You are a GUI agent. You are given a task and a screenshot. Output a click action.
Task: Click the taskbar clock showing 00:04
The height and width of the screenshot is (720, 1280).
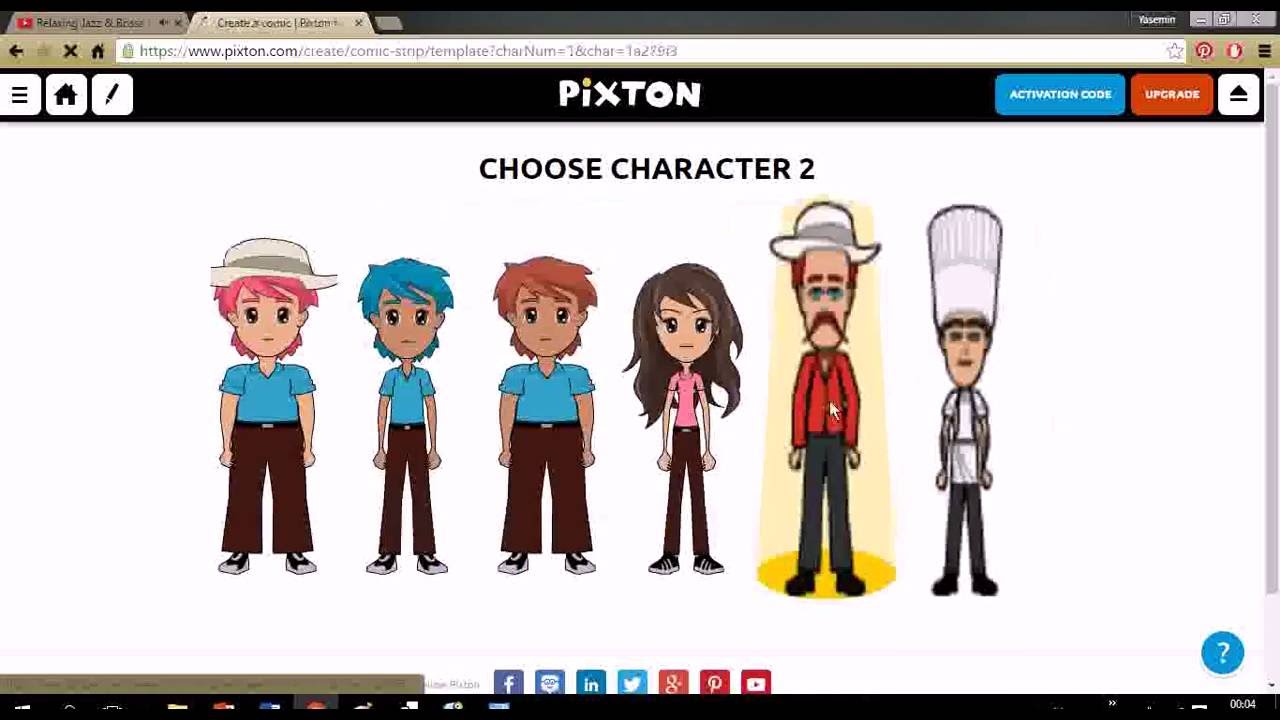tap(1242, 705)
